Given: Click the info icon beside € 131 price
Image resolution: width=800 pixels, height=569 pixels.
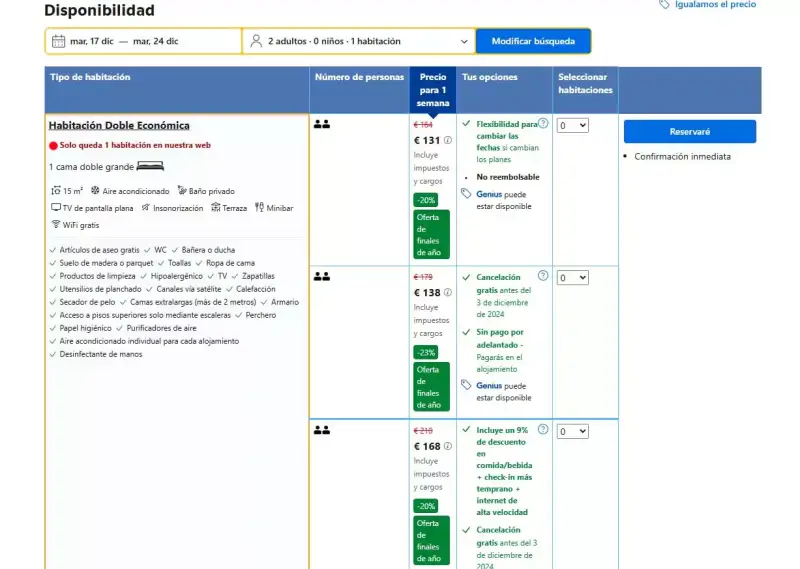Looking at the screenshot, I should pyautogui.click(x=447, y=140).
